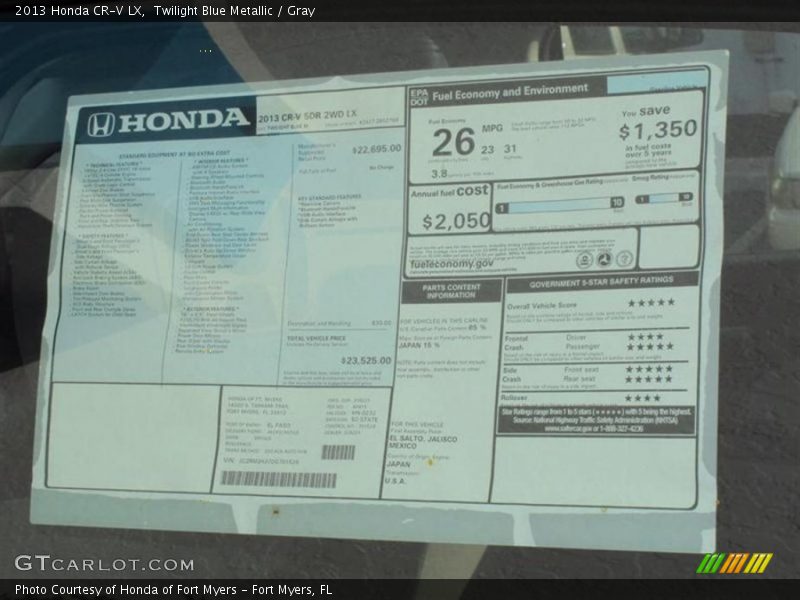
Task: Click the long VIN barcode at bottom
Action: (278, 479)
